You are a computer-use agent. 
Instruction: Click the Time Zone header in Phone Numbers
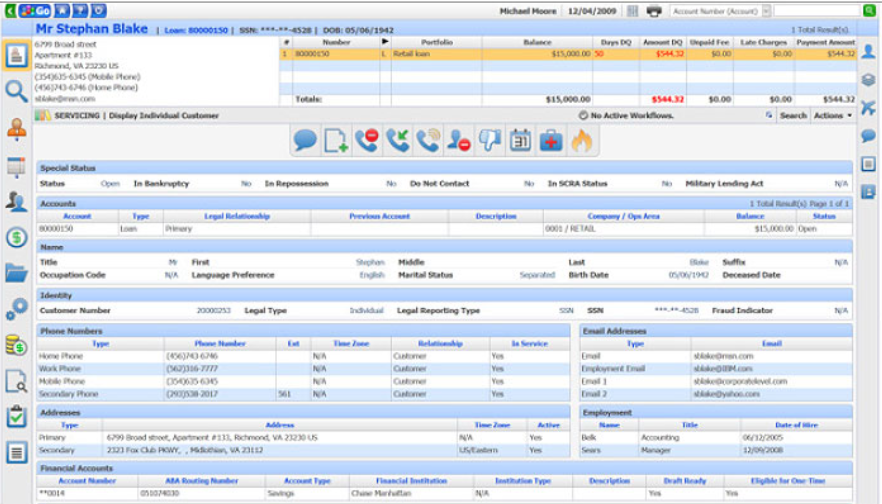[x=351, y=344]
